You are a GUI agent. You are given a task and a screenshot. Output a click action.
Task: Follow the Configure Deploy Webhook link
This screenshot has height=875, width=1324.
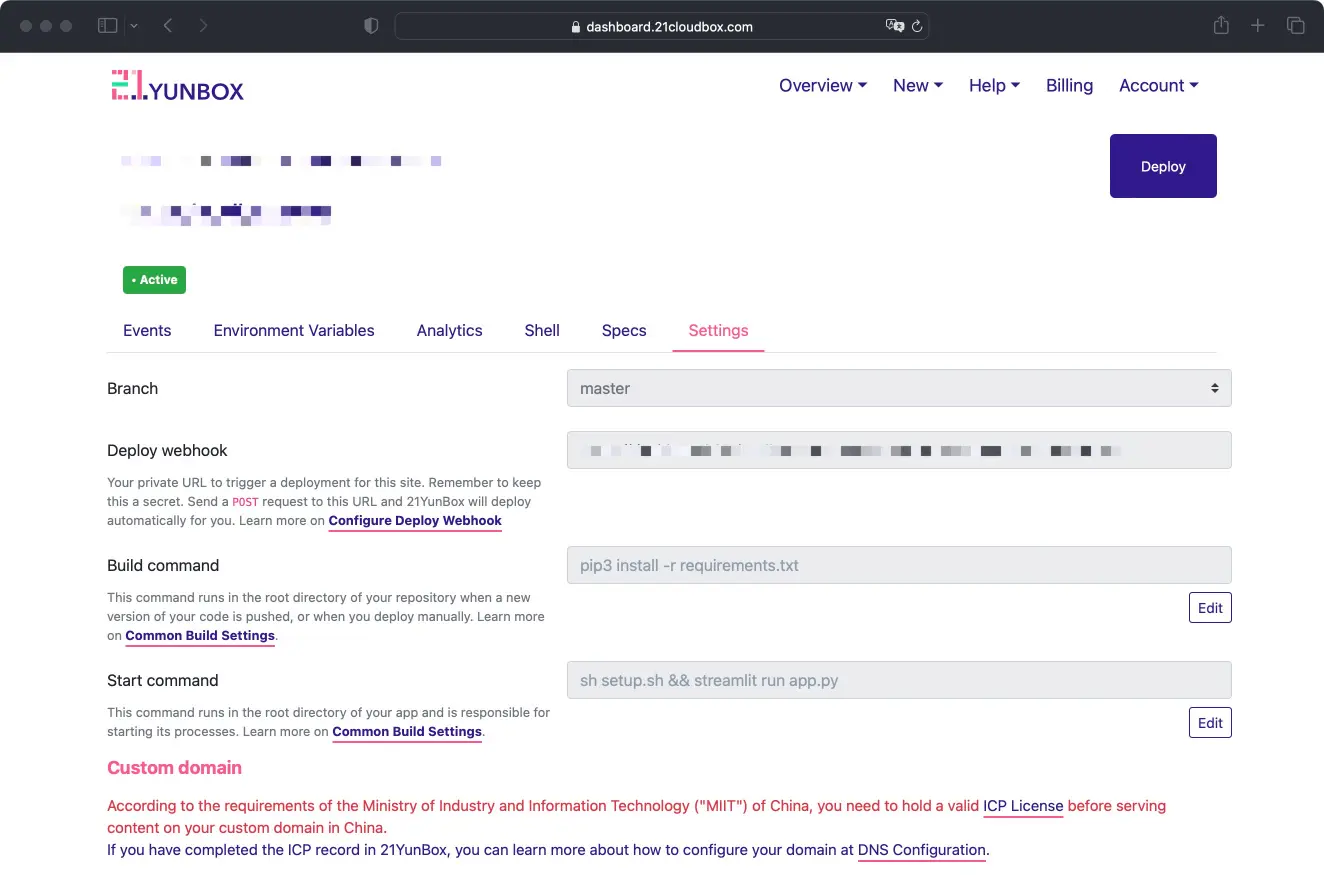415,521
